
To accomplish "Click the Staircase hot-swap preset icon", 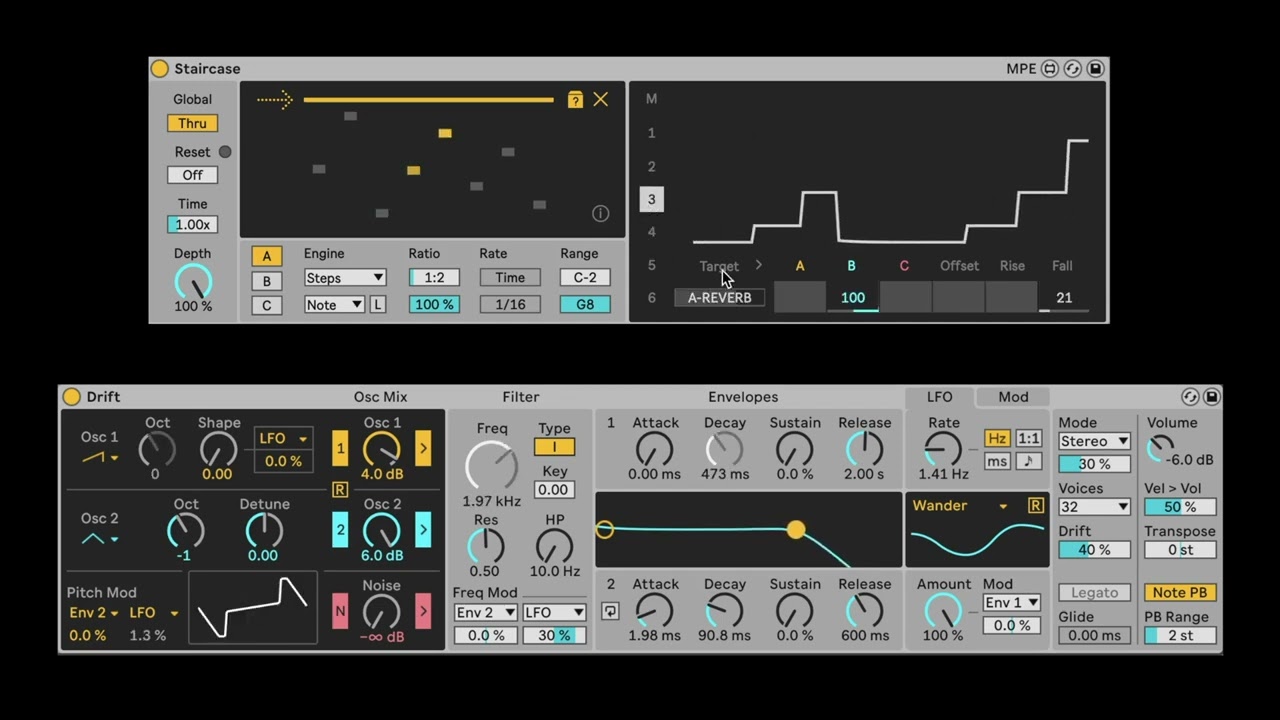I will pyautogui.click(x=1072, y=69).
